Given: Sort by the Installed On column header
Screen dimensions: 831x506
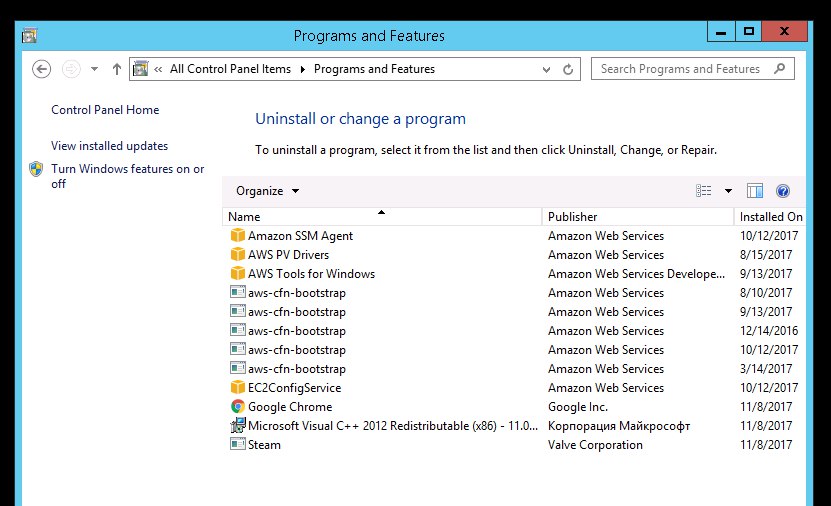Looking at the screenshot, I should point(771,217).
